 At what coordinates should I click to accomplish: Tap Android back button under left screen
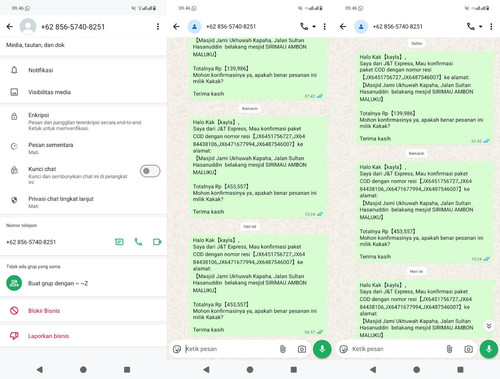tap(40, 369)
